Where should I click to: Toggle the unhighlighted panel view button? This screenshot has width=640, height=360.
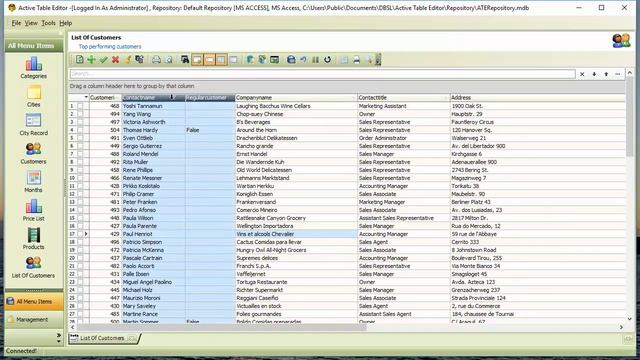(233, 60)
